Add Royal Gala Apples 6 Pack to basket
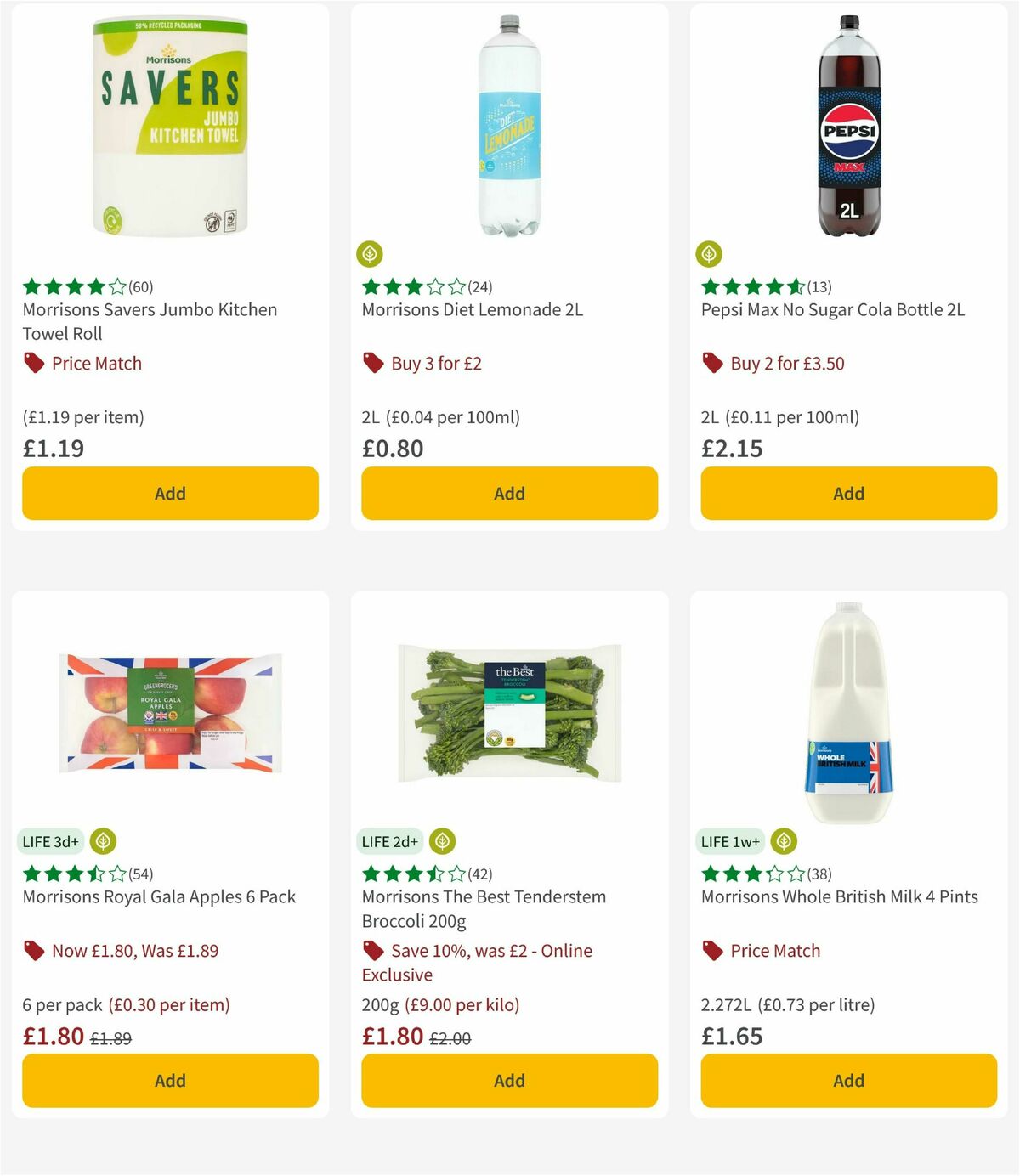 [x=170, y=1080]
